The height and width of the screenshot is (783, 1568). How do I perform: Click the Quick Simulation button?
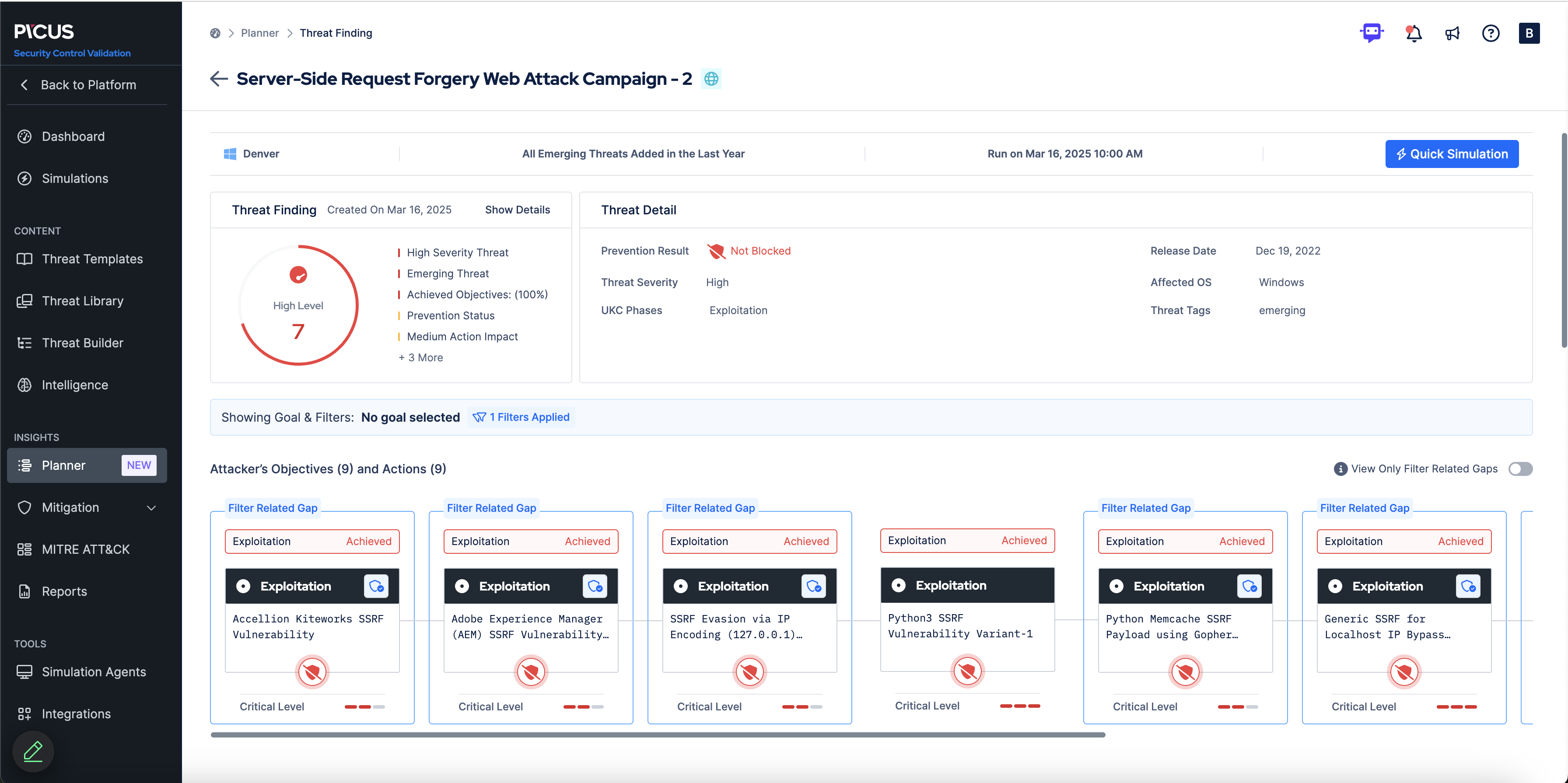point(1451,154)
